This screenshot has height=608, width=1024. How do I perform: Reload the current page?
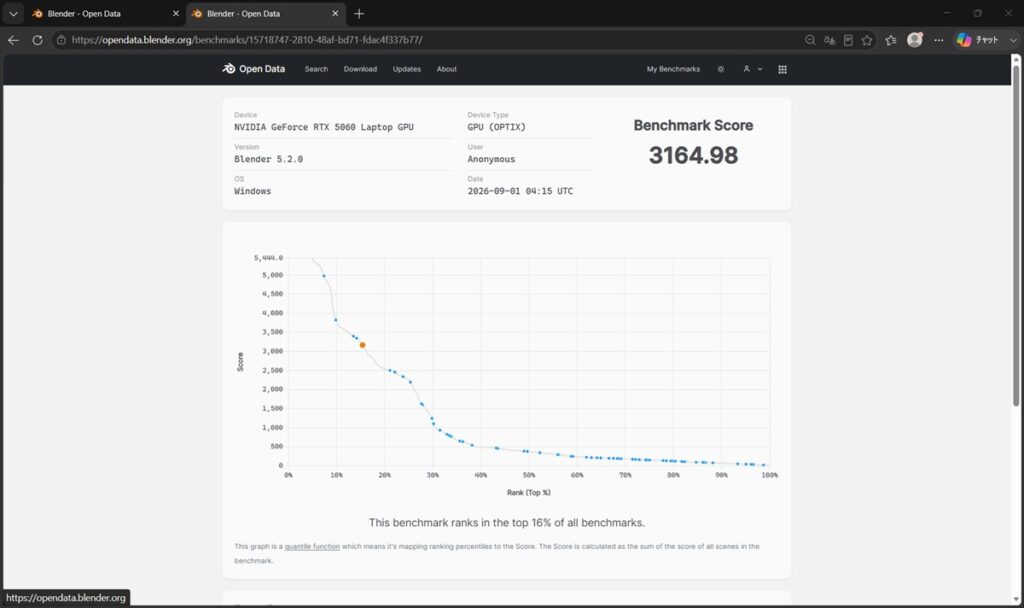coord(37,40)
